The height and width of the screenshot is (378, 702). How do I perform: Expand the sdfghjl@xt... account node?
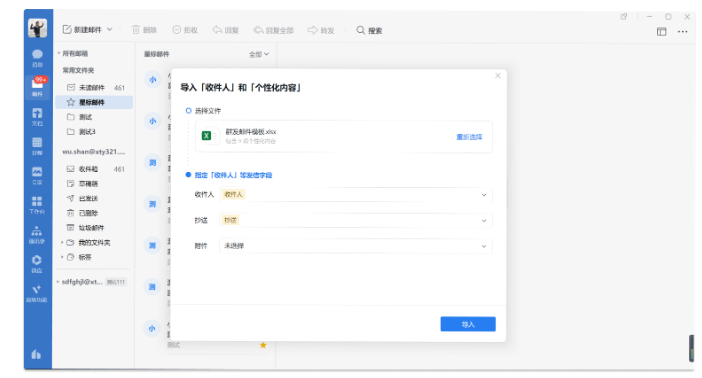coord(58,282)
